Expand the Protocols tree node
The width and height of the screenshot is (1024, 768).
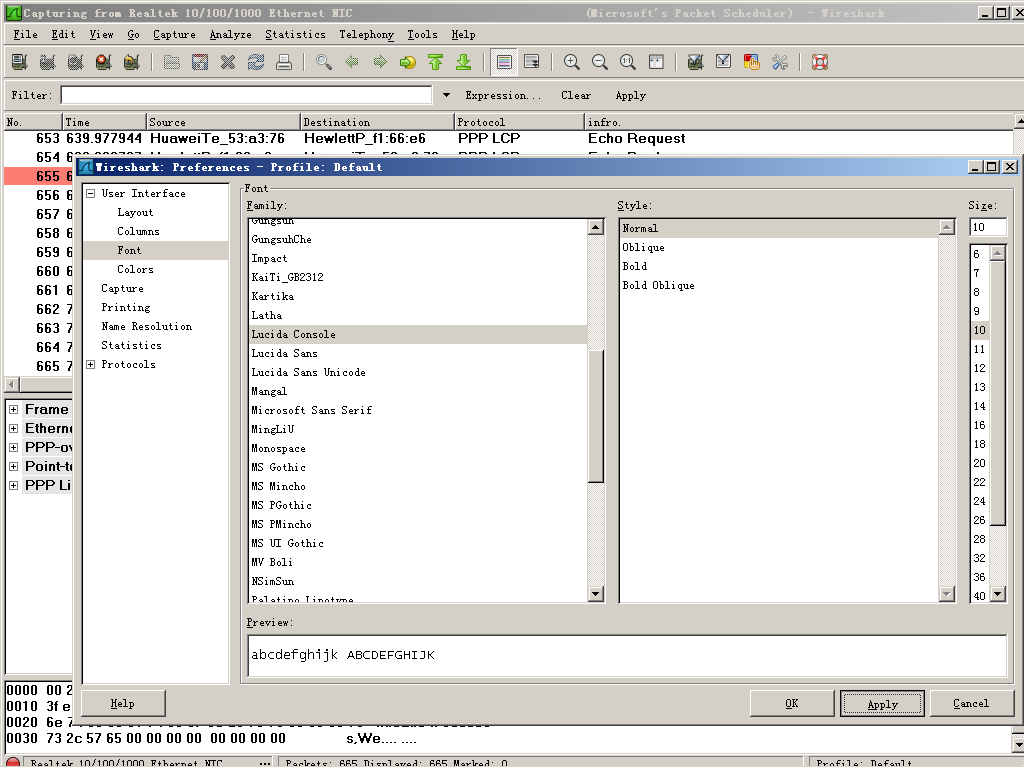(x=91, y=364)
